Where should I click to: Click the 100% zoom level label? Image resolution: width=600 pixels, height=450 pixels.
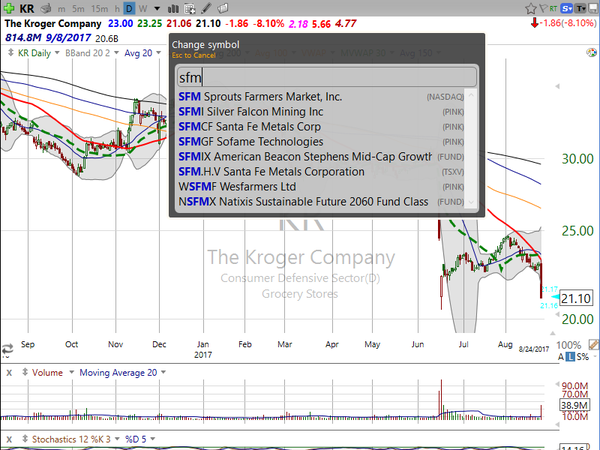pyautogui.click(x=569, y=345)
